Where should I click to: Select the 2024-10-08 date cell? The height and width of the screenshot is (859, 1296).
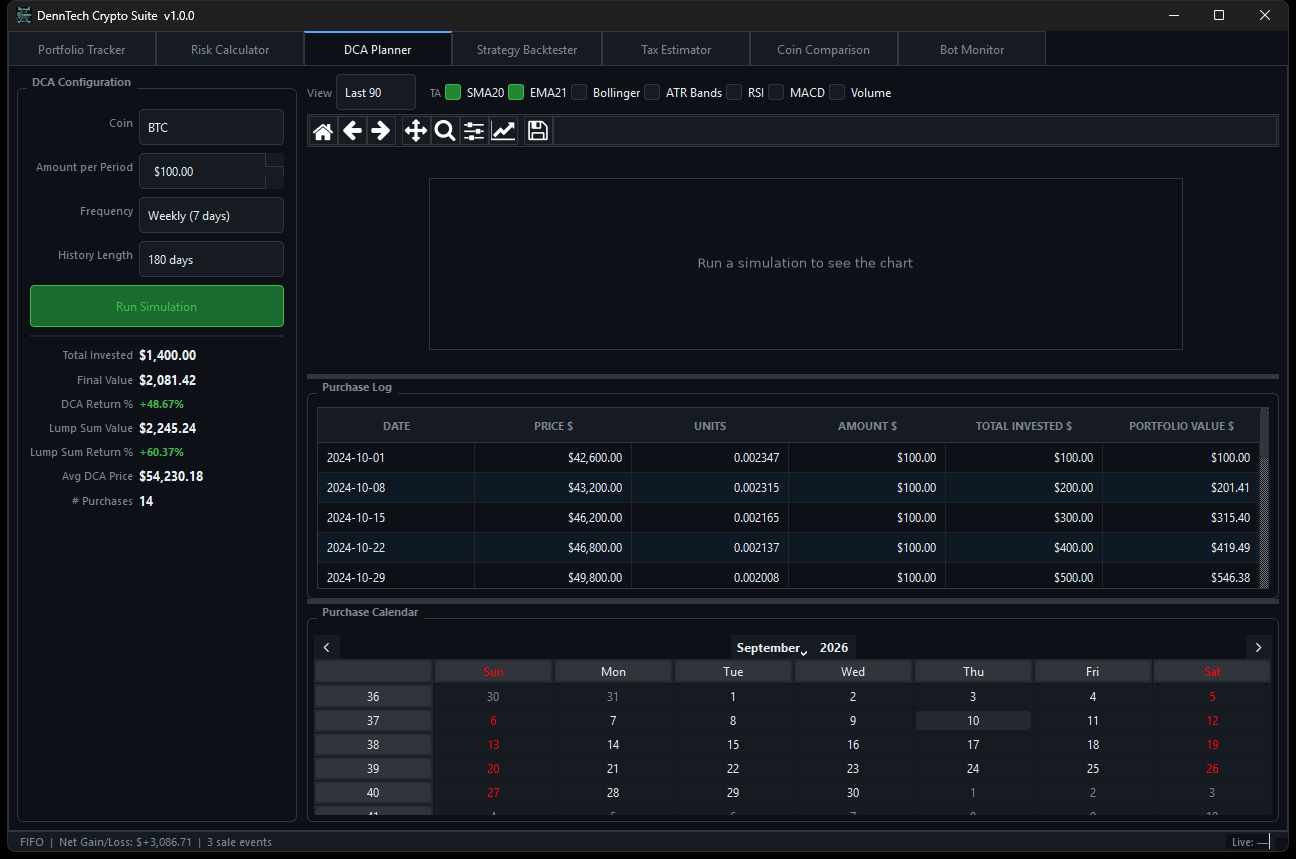tap(396, 488)
